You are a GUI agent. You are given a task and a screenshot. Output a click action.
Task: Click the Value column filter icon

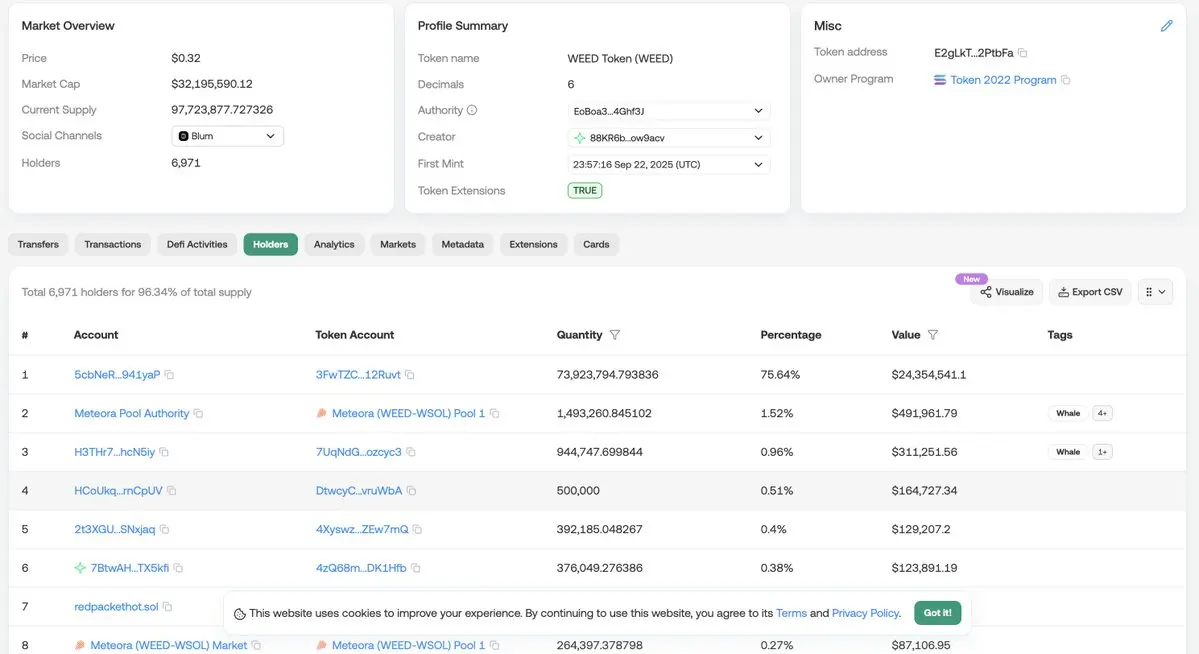click(933, 335)
